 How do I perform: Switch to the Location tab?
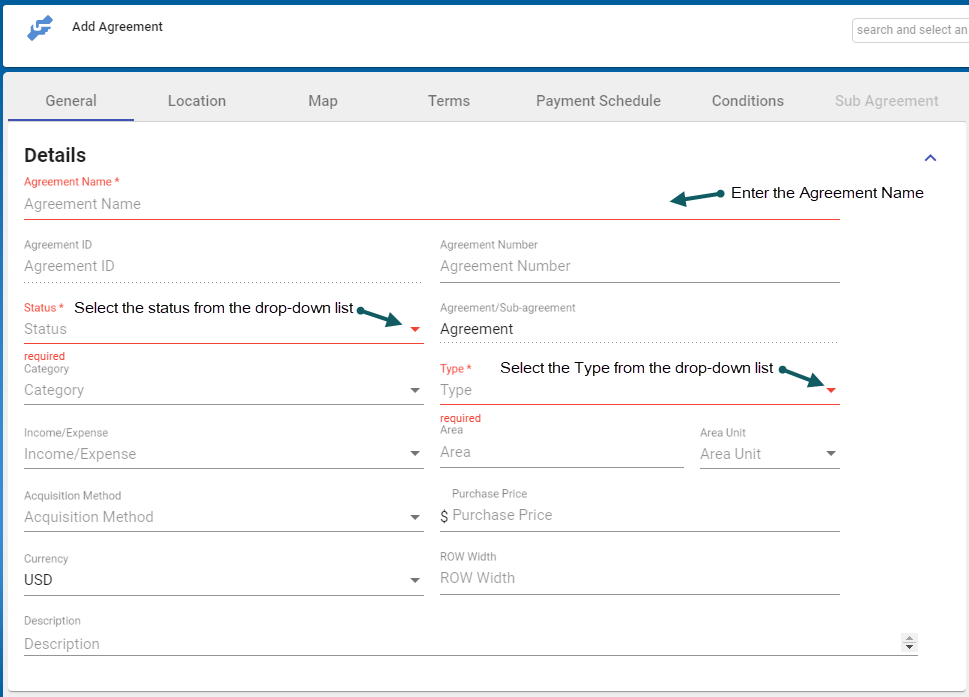[197, 101]
